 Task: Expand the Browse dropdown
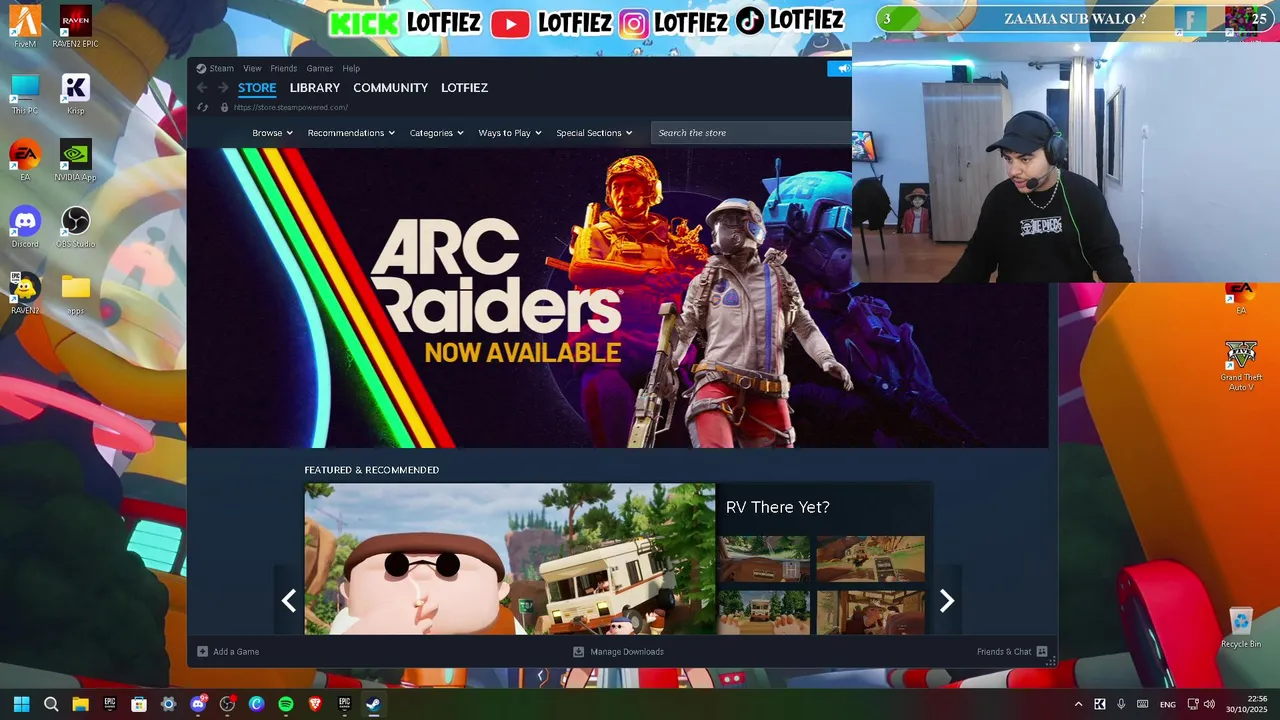click(x=272, y=133)
